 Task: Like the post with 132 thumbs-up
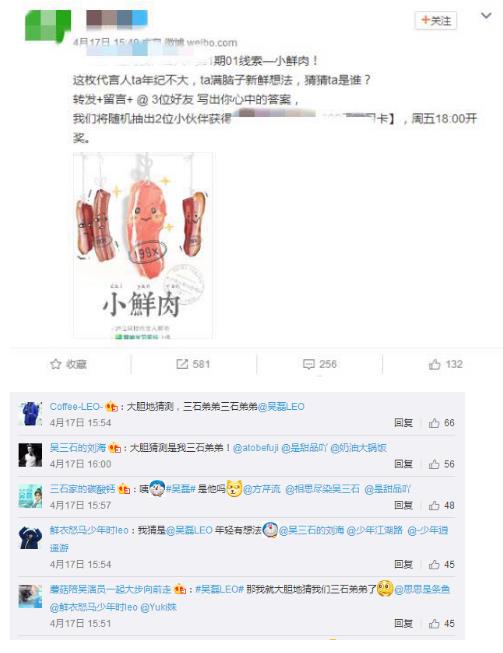434,364
